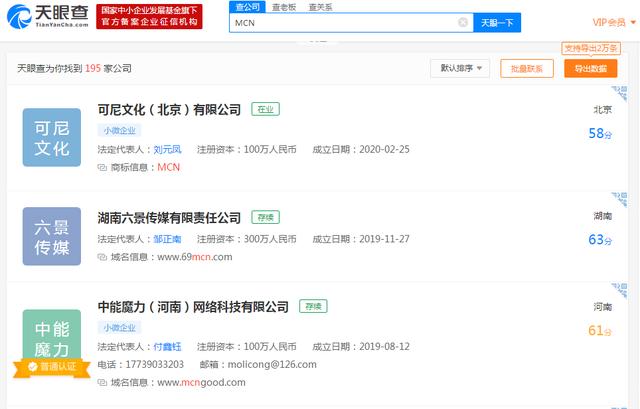The height and width of the screenshot is (409, 640).
Task: Switch to the 查关系 search tab
Action: click(320, 7)
